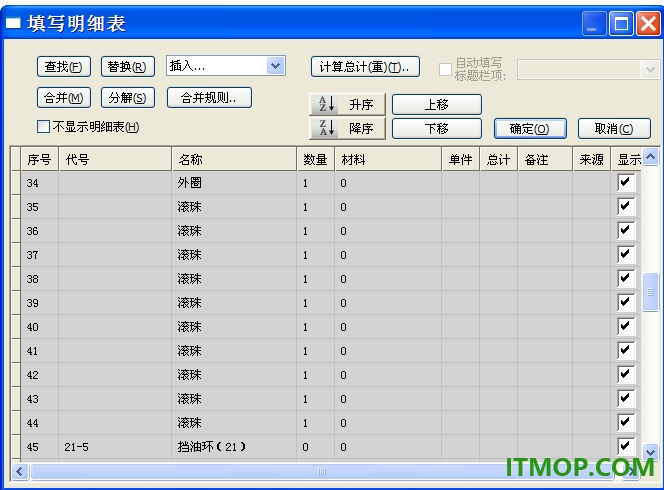The width and height of the screenshot is (664, 490).
Task: Click quantity cell of row 45
Action: pos(315,447)
